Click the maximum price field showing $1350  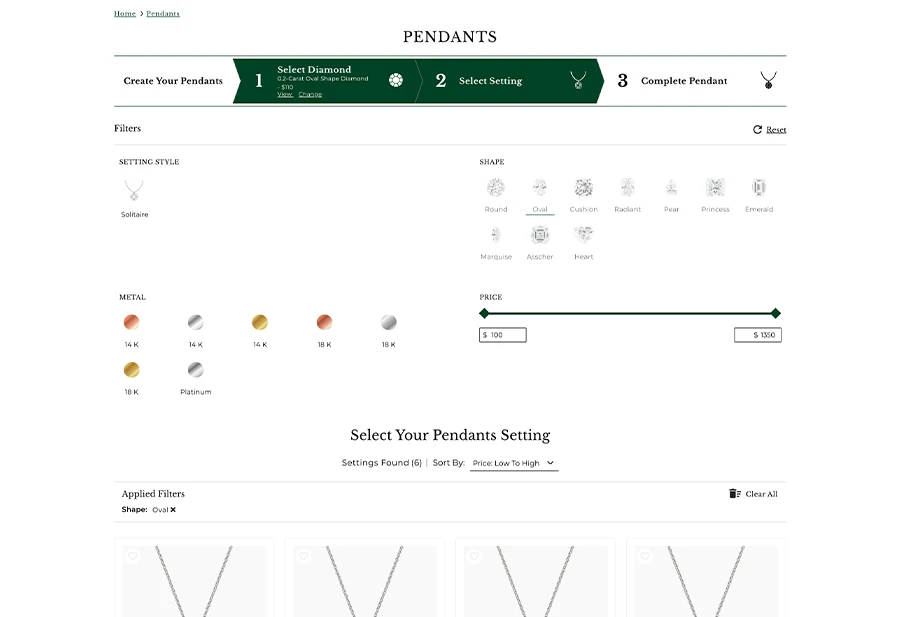click(x=758, y=335)
